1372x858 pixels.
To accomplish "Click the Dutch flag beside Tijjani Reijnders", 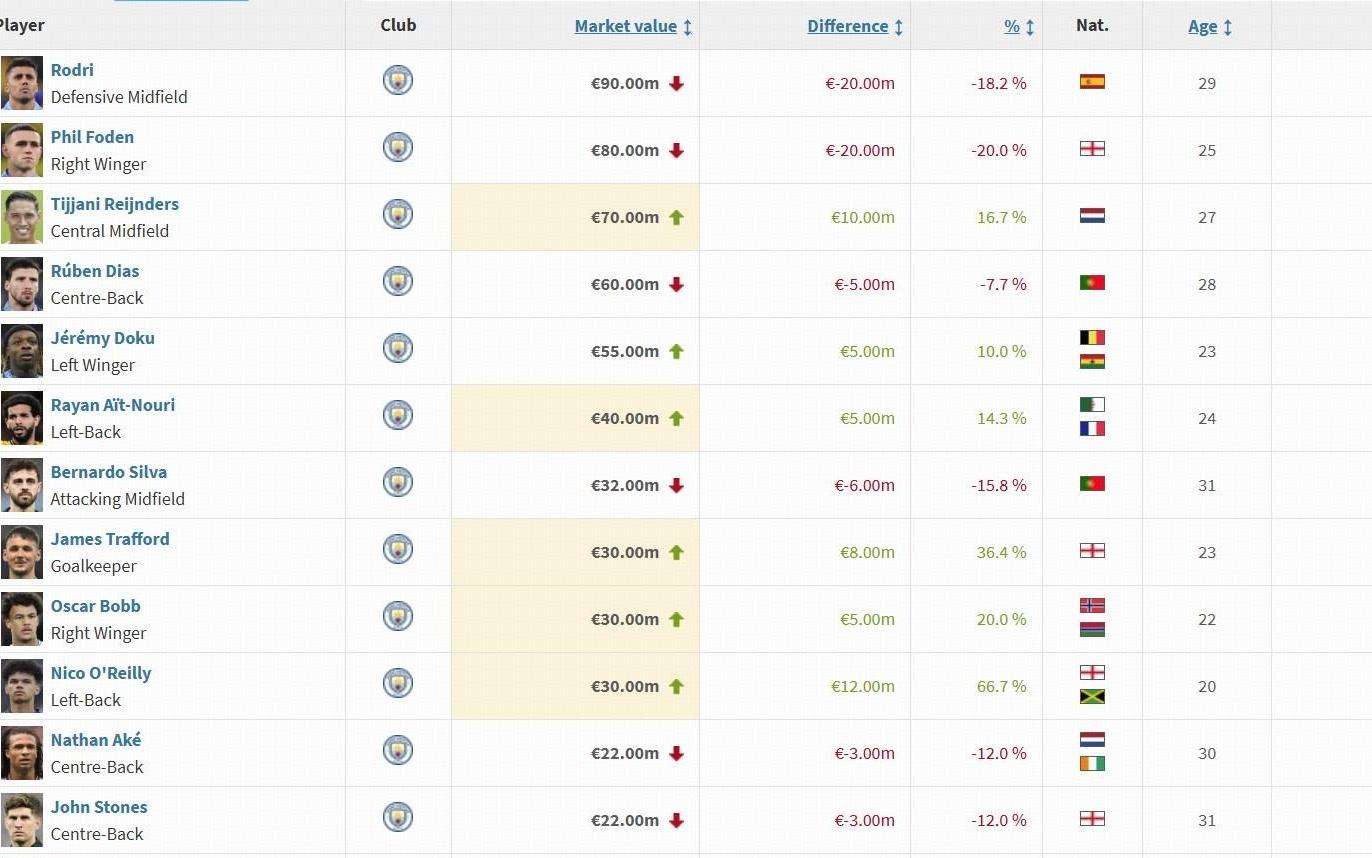I will click(x=1092, y=215).
